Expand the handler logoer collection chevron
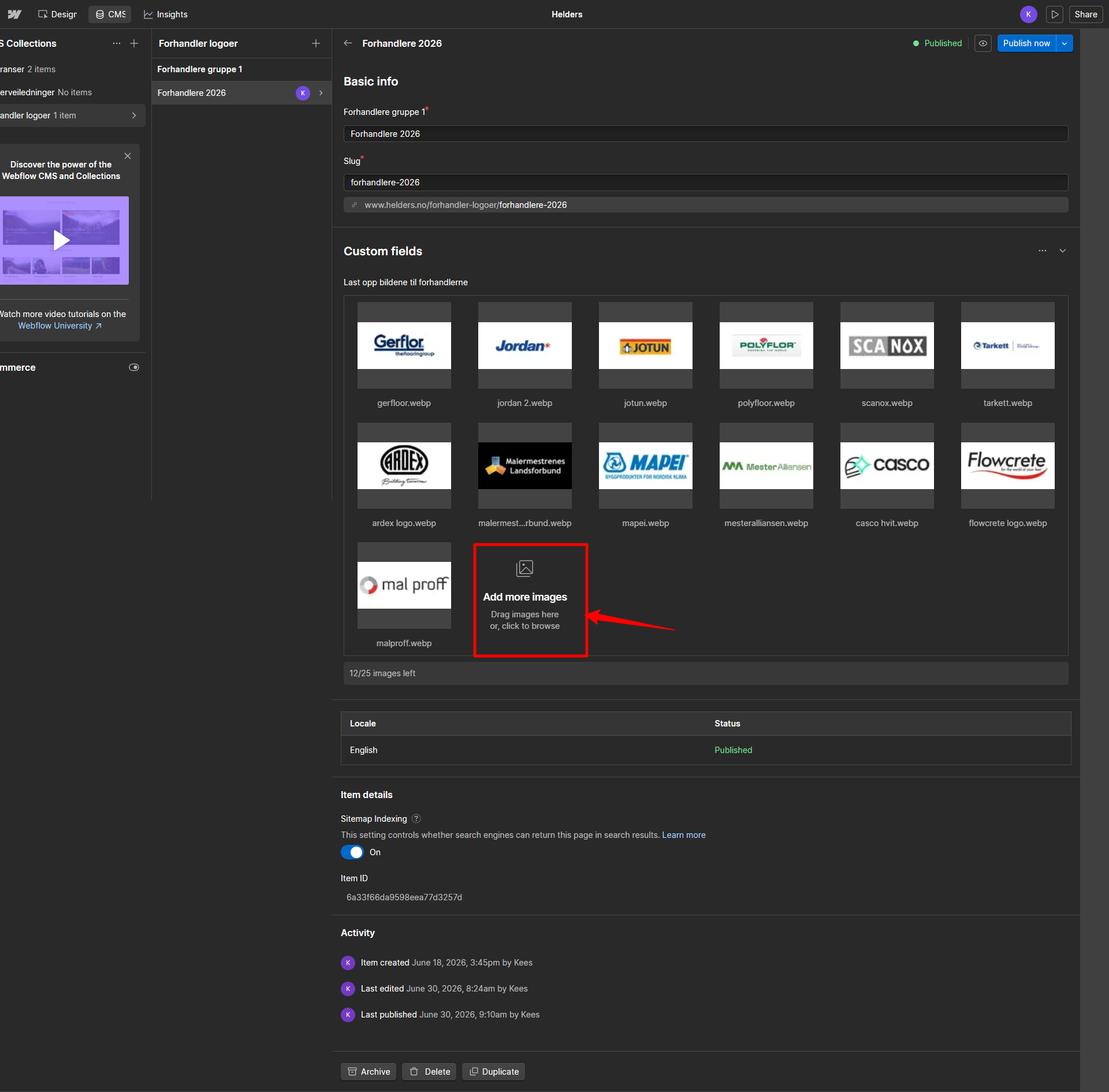This screenshot has height=1092, width=1109. tap(134, 115)
